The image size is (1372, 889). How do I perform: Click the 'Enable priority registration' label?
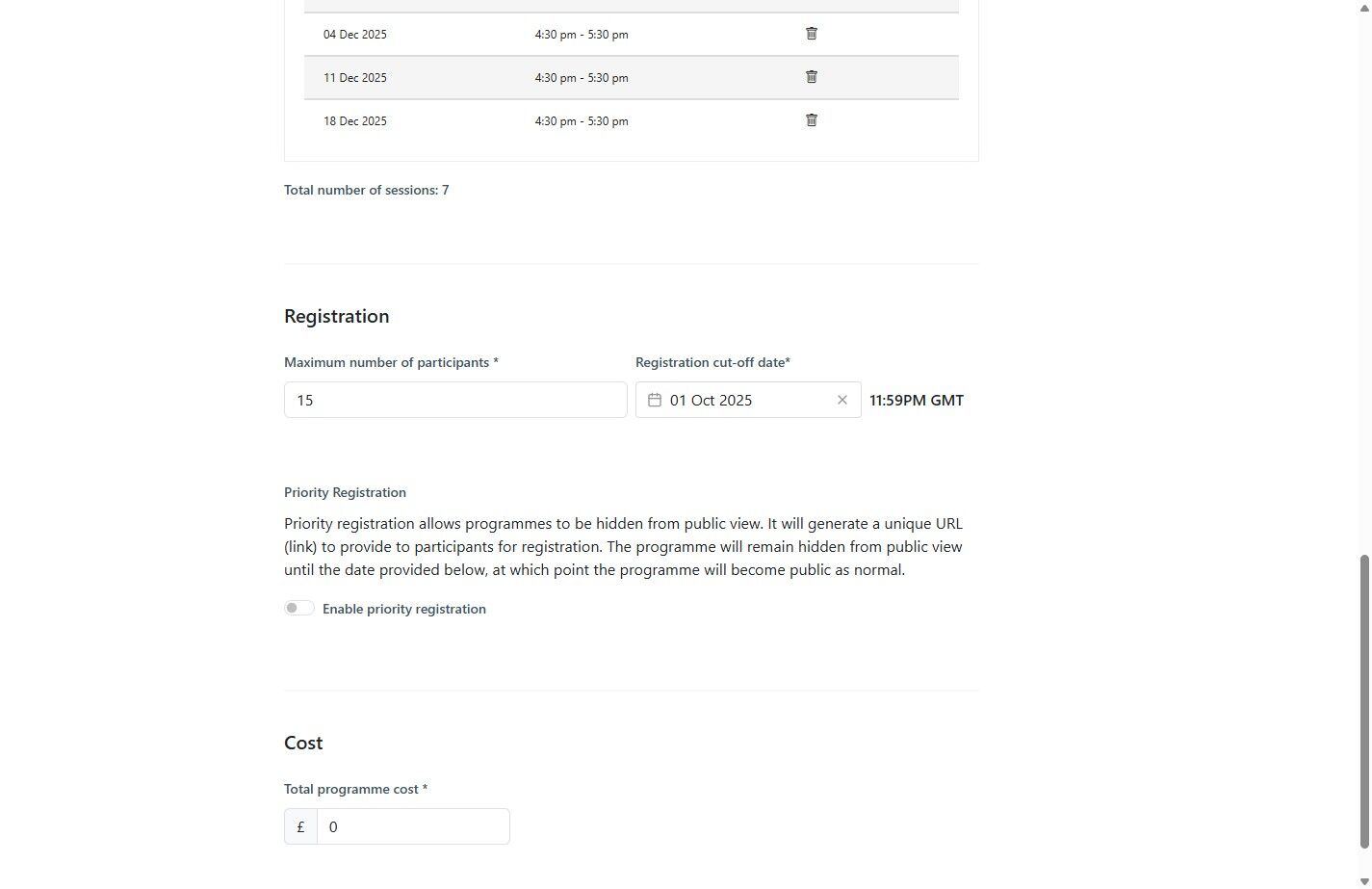click(x=403, y=609)
